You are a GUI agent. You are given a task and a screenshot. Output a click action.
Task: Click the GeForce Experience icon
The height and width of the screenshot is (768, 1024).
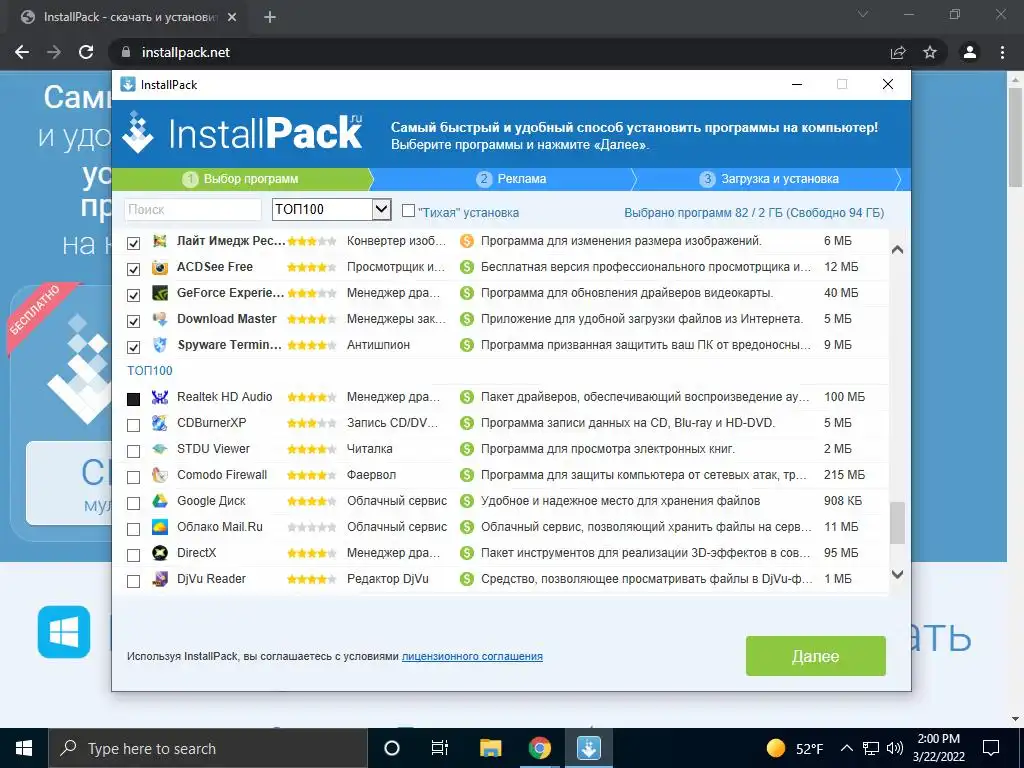(x=160, y=293)
